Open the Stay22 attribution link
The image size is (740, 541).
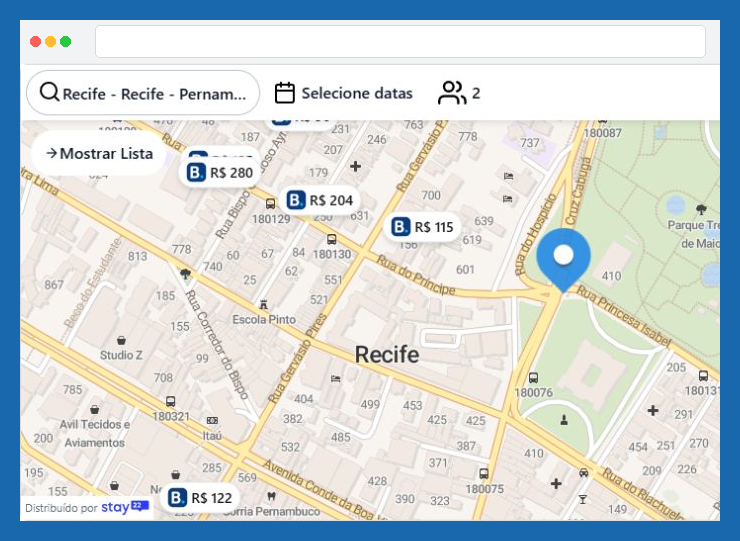pyautogui.click(x=87, y=507)
